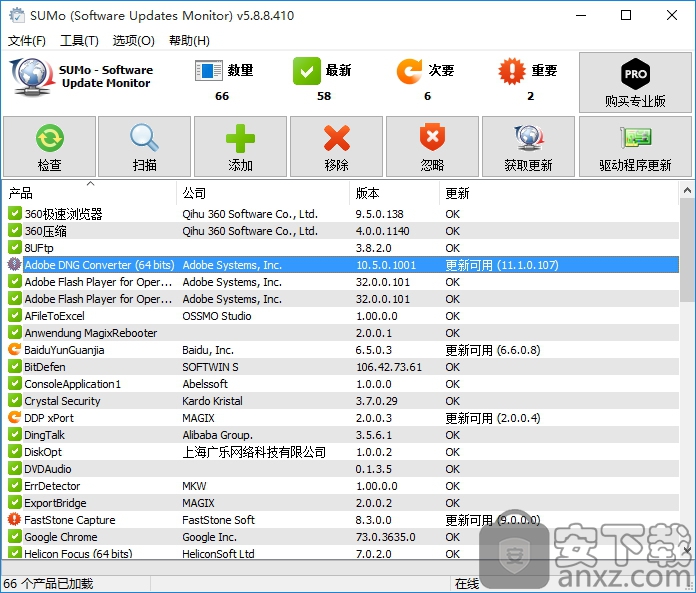
Task: Click the red X 移除 (Remove) button
Action: (x=336, y=146)
